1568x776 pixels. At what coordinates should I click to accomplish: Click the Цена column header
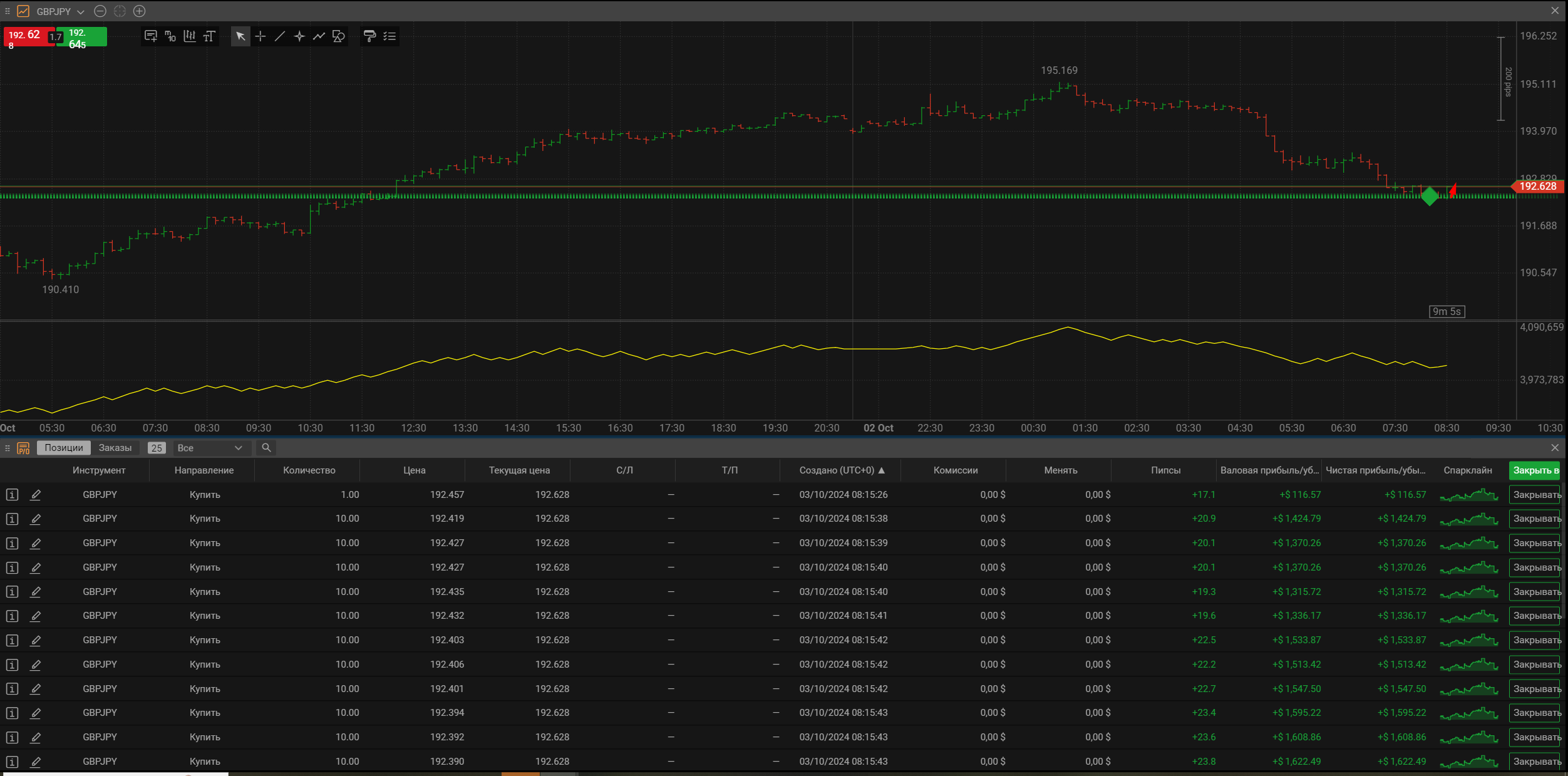point(415,470)
